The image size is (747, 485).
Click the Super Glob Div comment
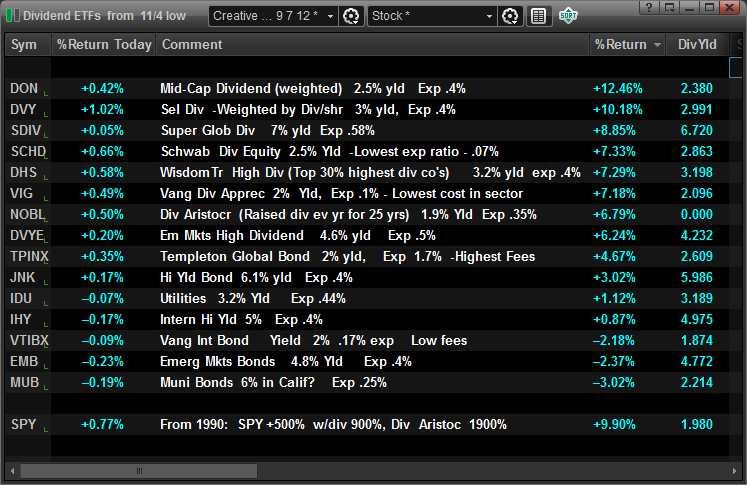(268, 131)
